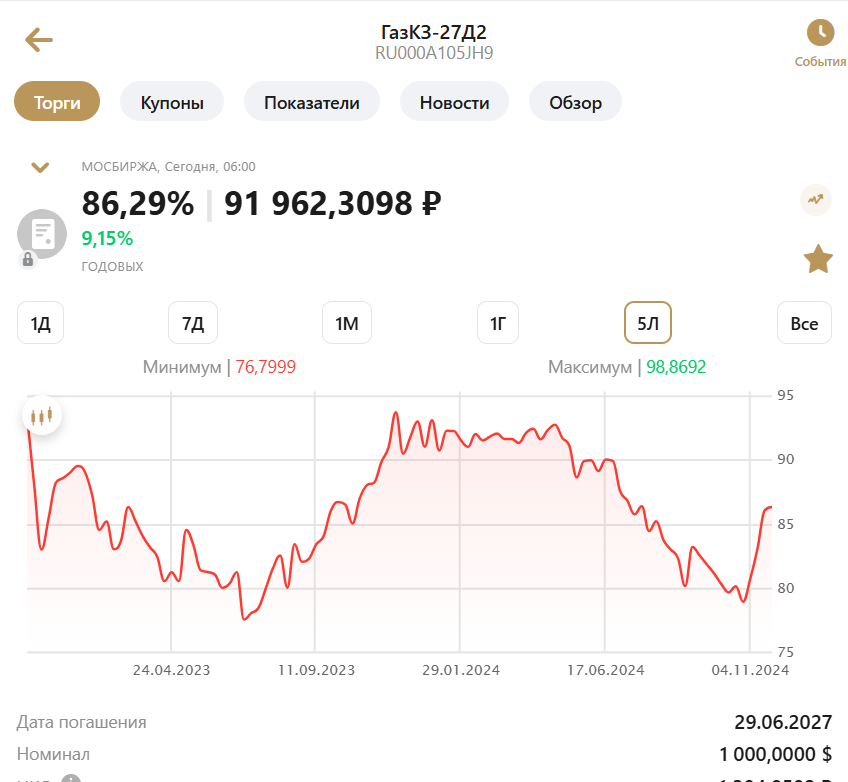848x782 pixels.
Task: Click chart date label 04.11.2024
Action: (750, 671)
